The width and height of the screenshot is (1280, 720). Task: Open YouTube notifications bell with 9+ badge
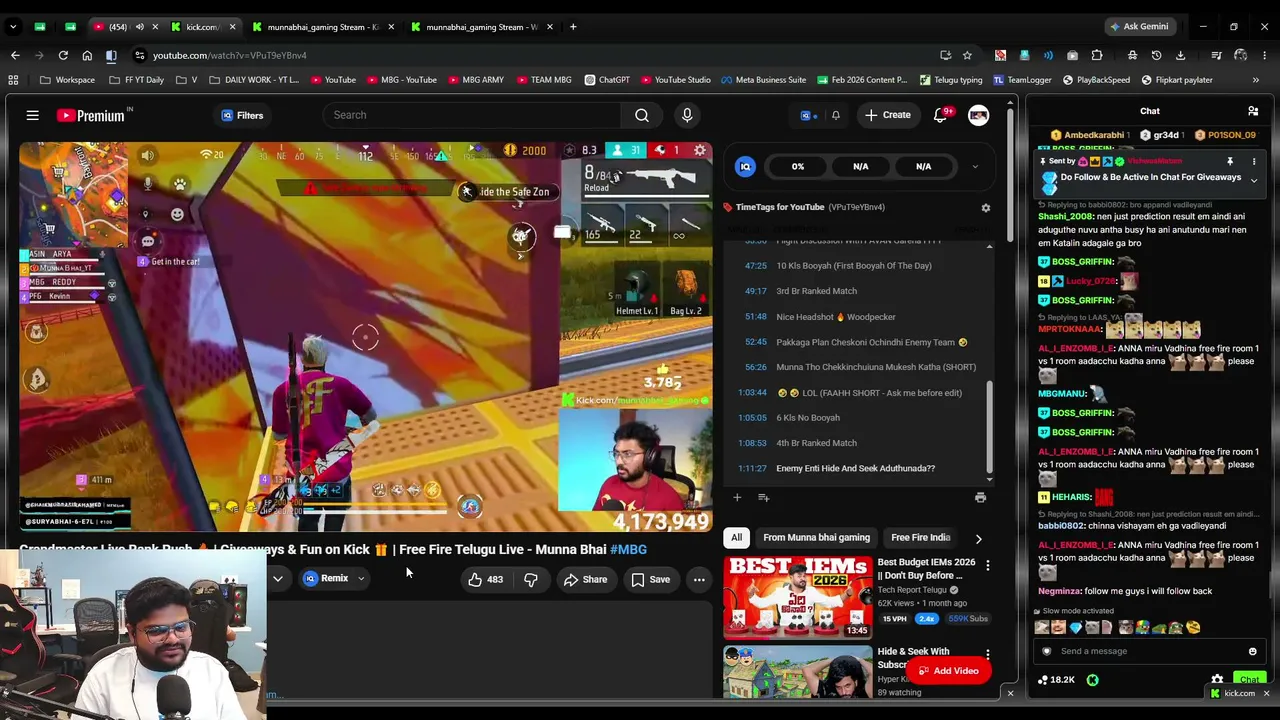point(941,115)
